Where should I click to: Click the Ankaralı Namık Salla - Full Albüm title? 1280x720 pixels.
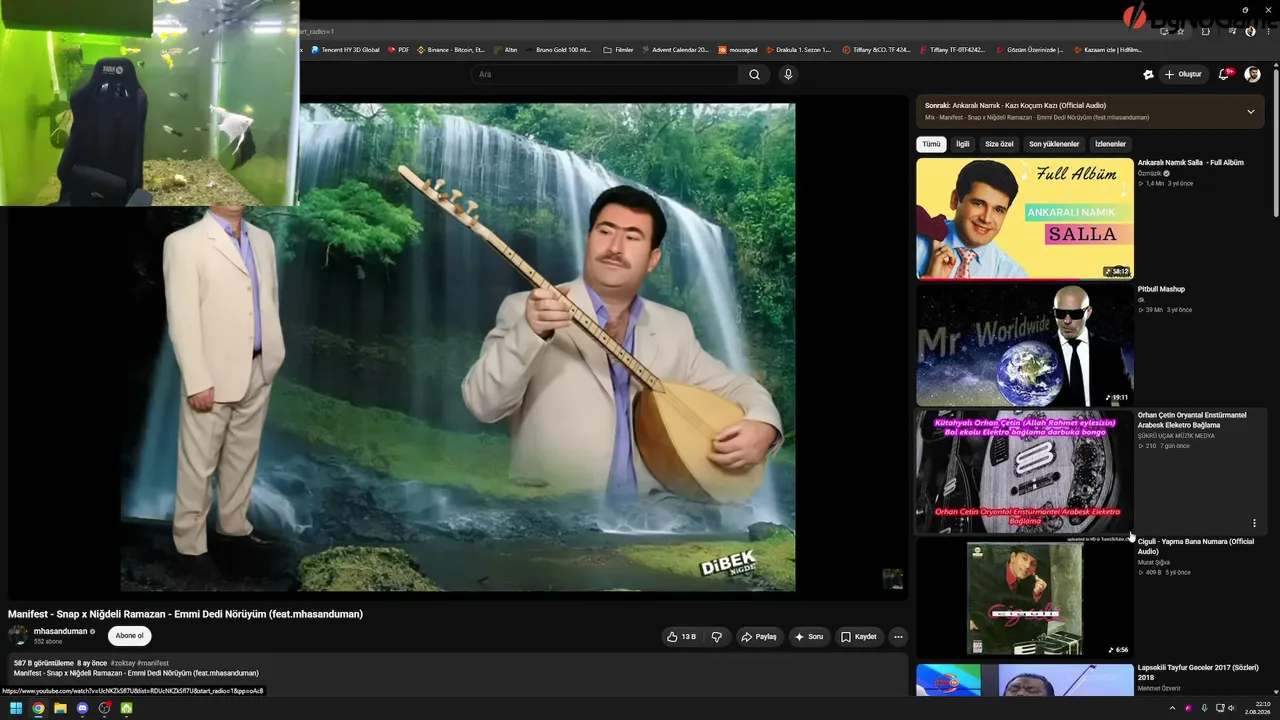pos(1191,163)
